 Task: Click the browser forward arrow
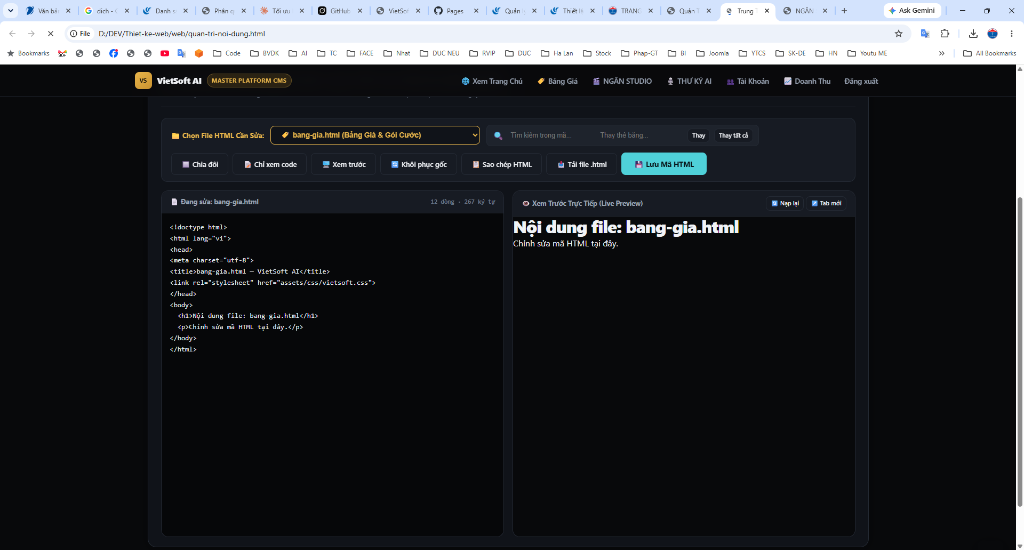[x=31, y=33]
